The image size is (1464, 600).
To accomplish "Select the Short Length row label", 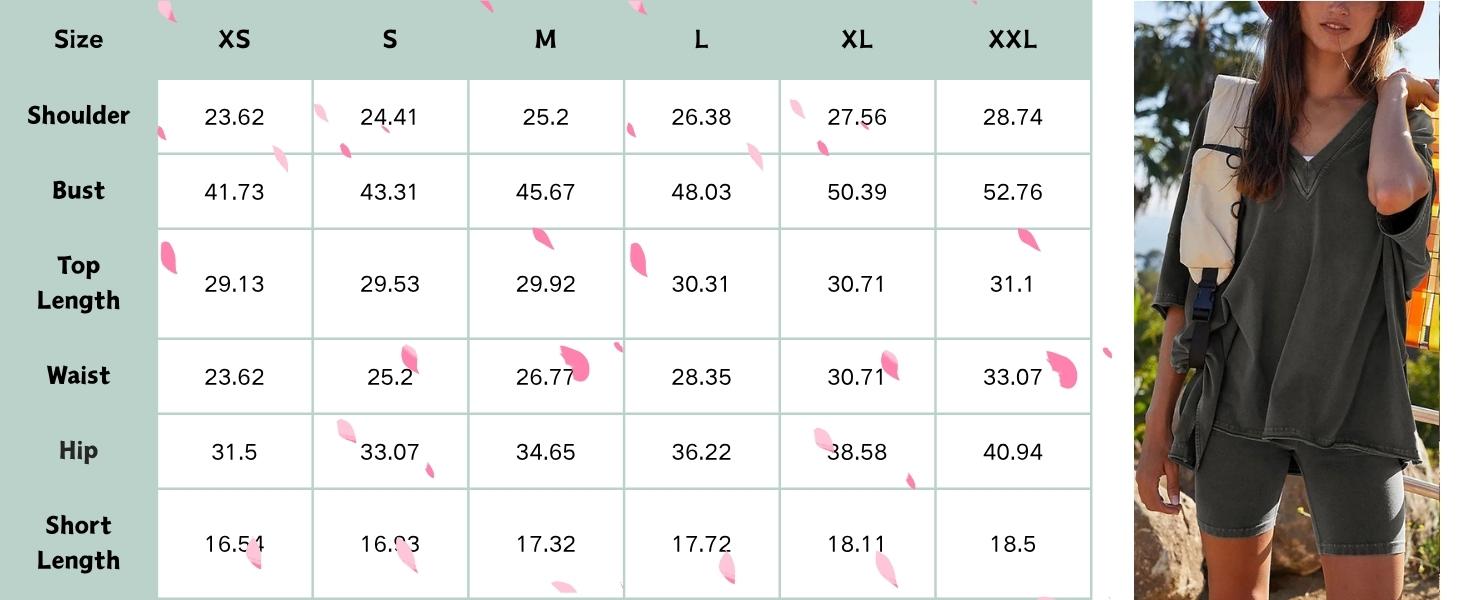I will 78,543.
